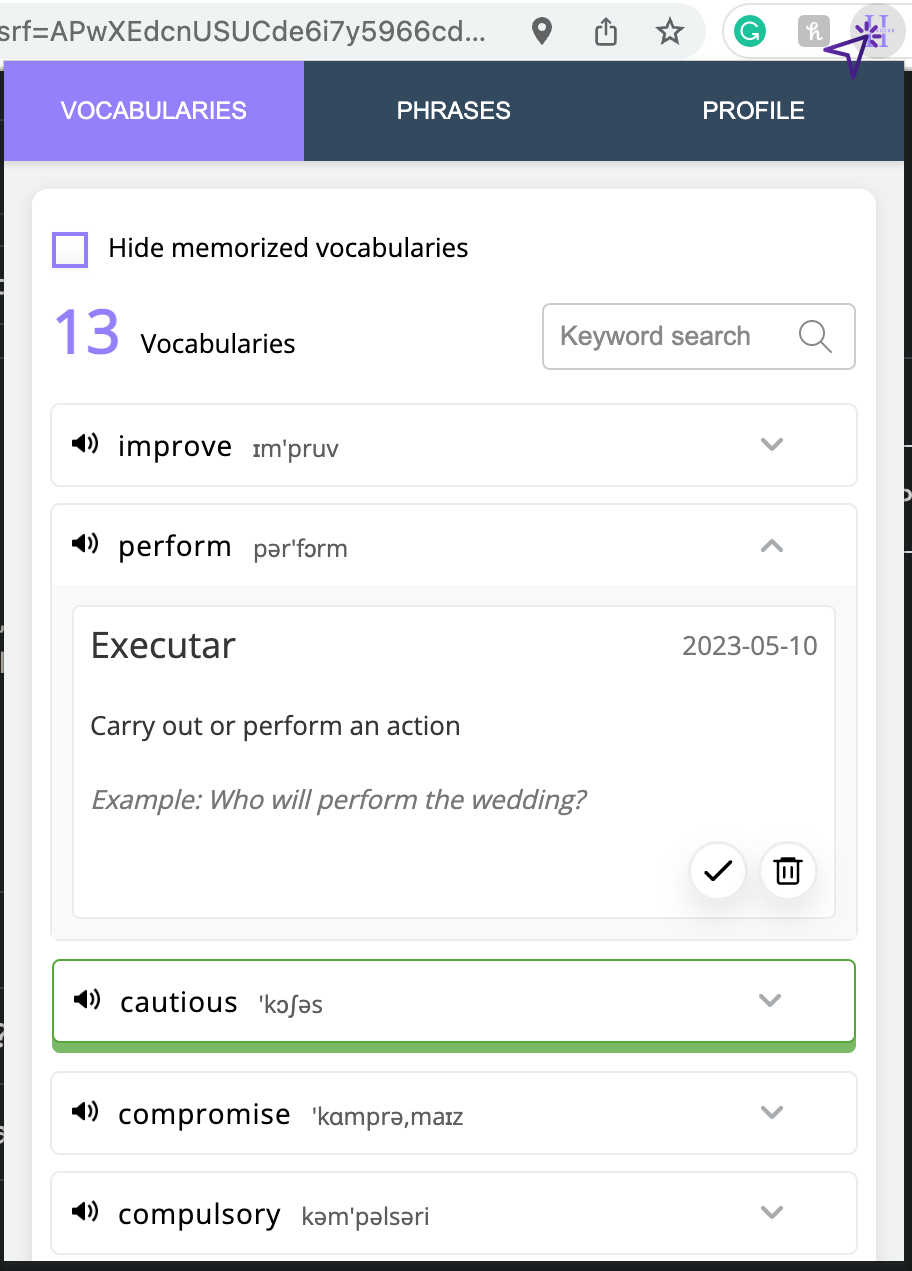Play pronunciation audio for compromise

pyautogui.click(x=85, y=1112)
